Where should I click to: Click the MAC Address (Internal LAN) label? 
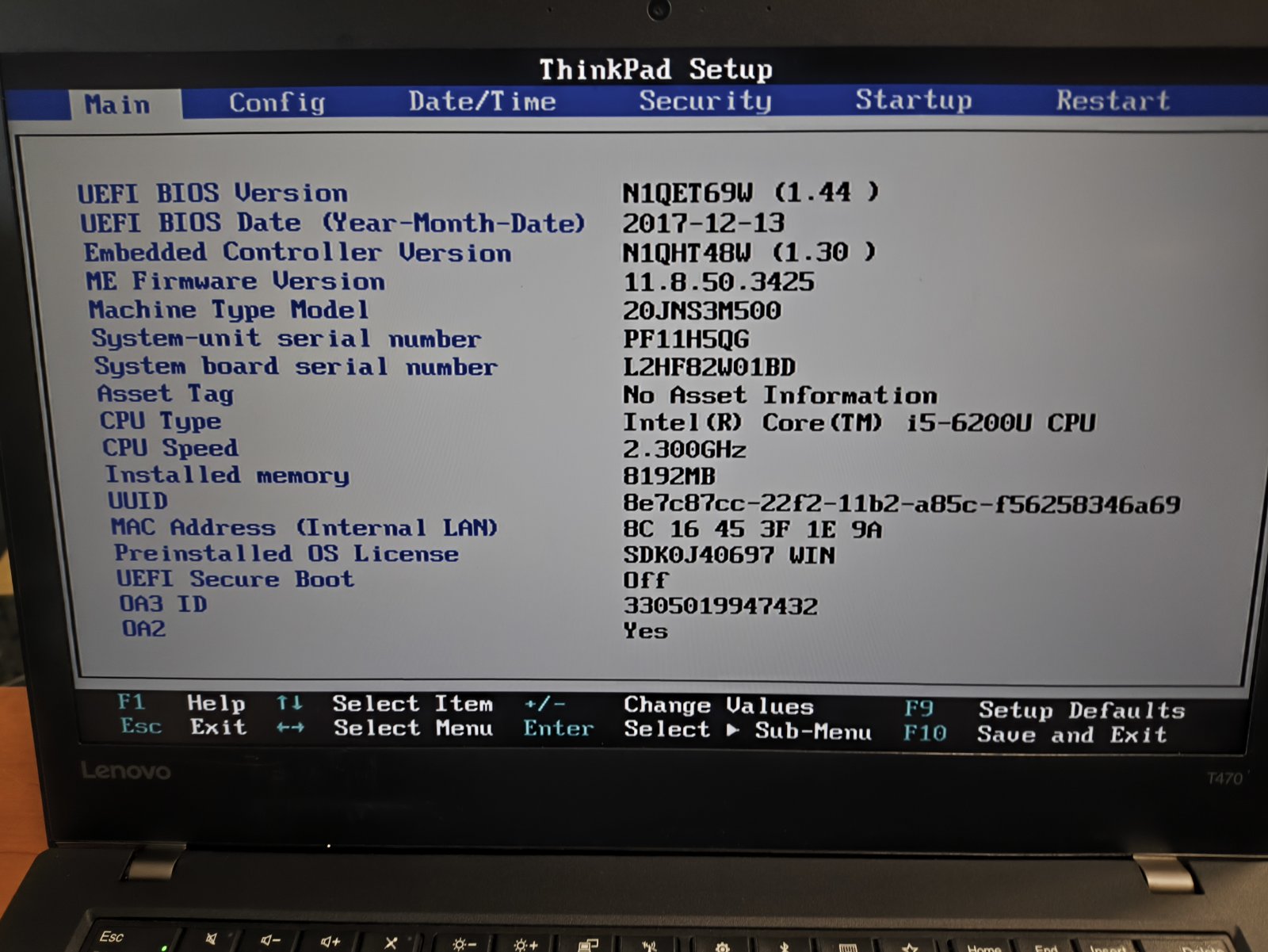click(304, 527)
